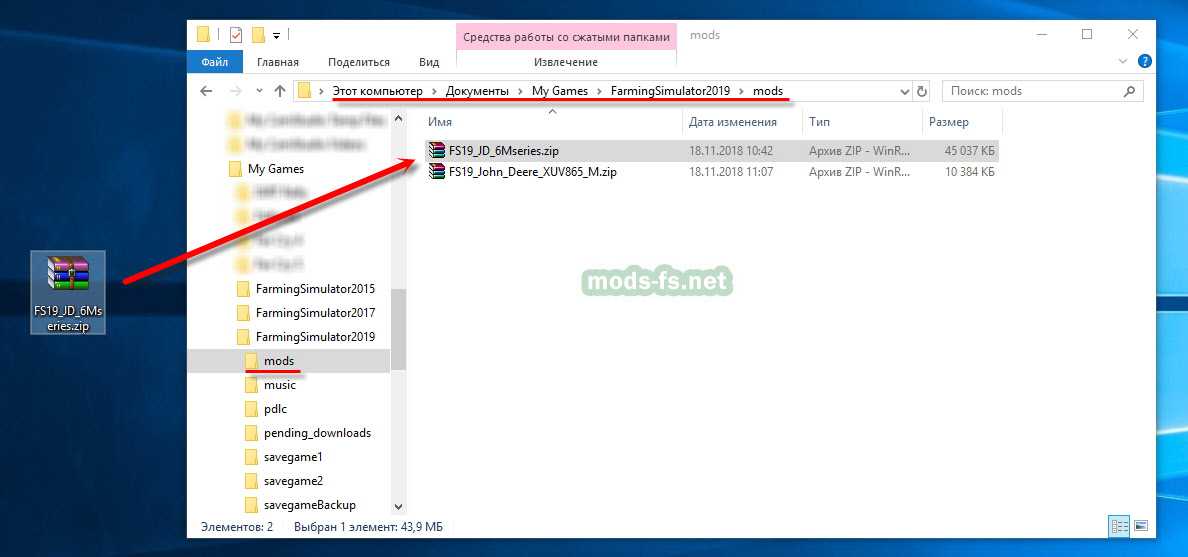1188x557 pixels.
Task: Click FarmingSimulator2019 in the address path
Action: pos(671,91)
